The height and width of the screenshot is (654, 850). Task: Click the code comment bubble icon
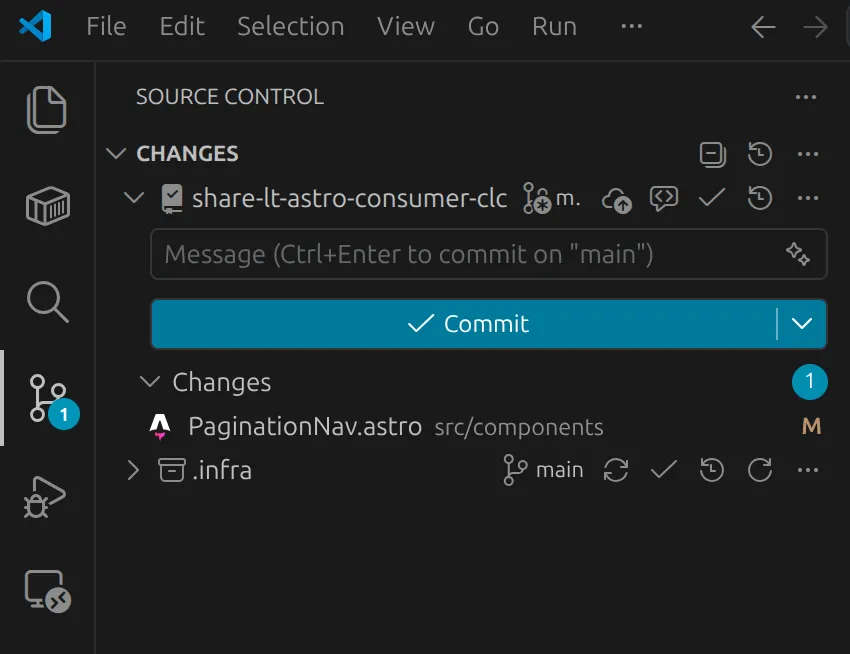click(x=664, y=198)
